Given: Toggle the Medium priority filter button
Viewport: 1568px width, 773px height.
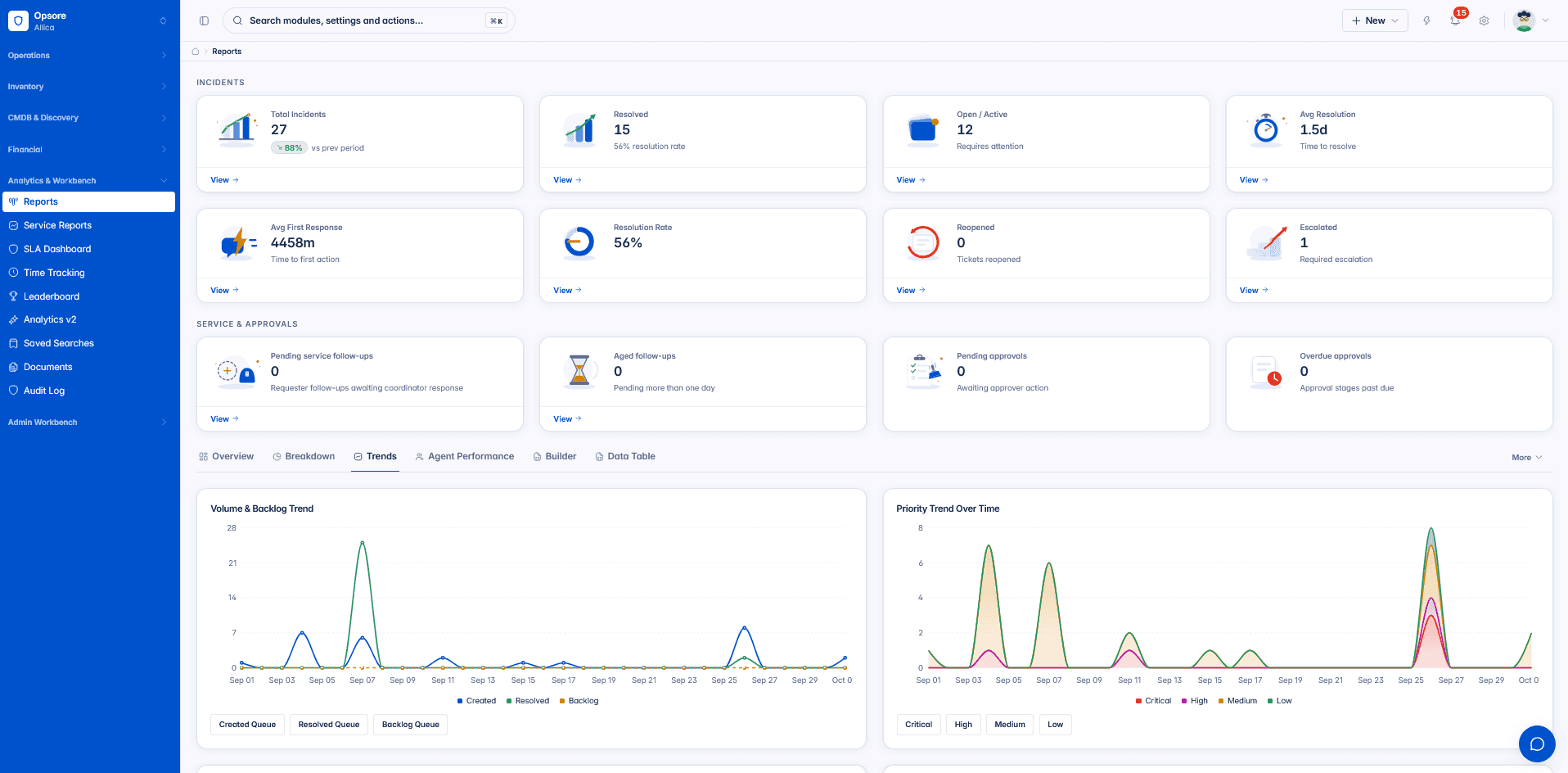Looking at the screenshot, I should [1010, 725].
